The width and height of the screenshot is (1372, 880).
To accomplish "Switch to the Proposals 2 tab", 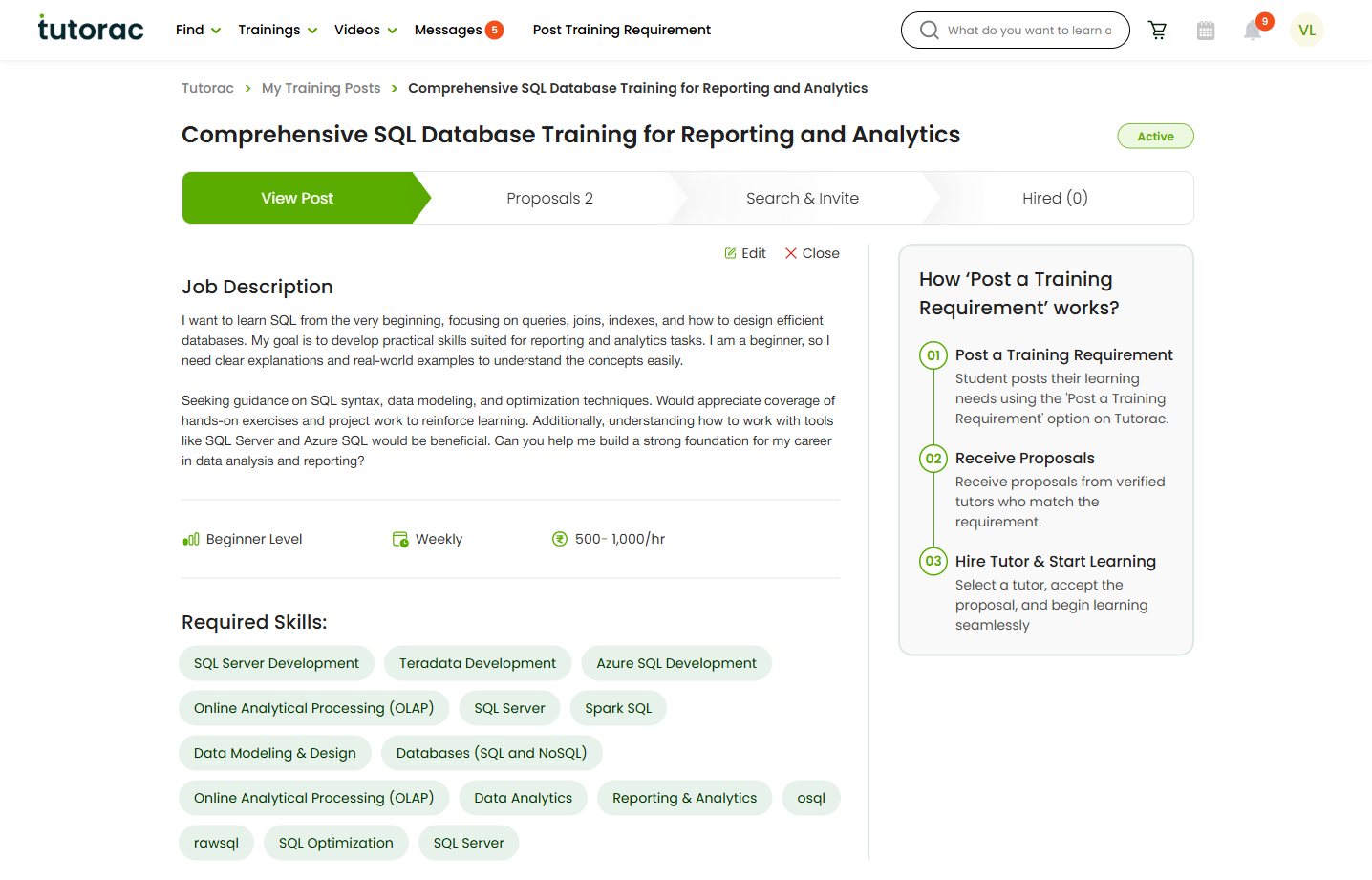I will pos(550,198).
